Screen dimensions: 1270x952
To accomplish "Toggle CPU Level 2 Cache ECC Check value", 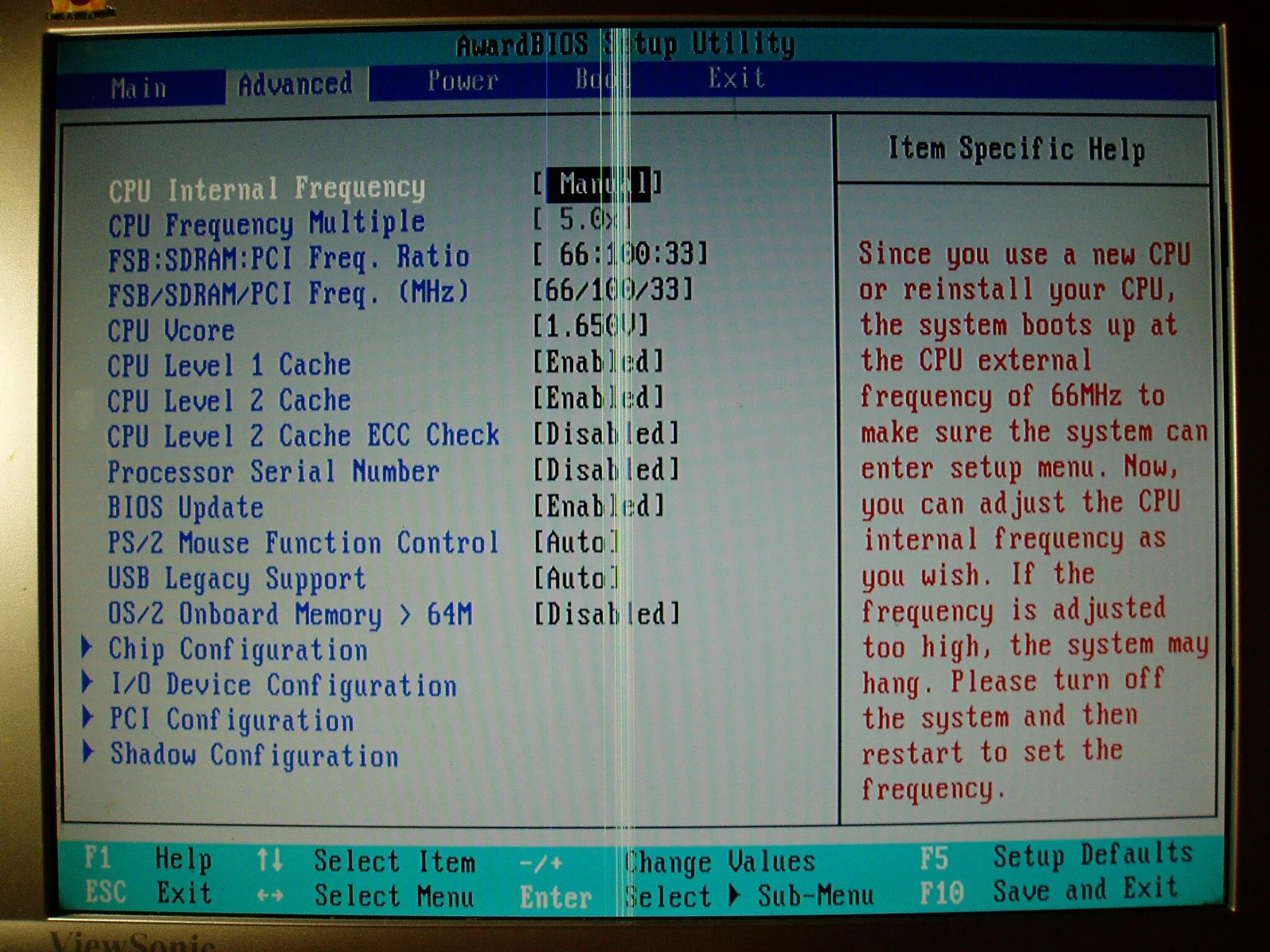I will (x=606, y=434).
